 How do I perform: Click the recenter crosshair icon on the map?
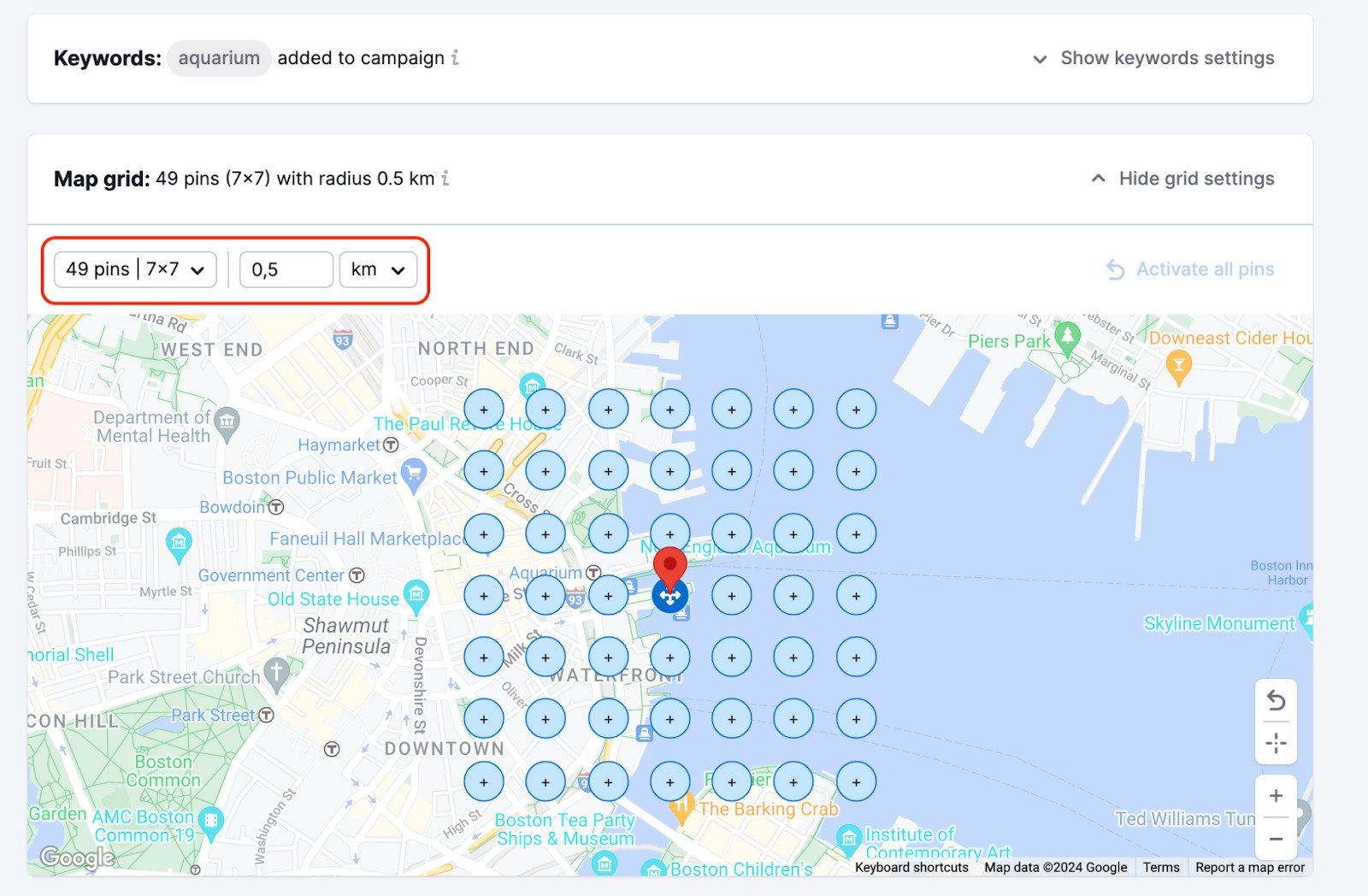(x=1276, y=744)
